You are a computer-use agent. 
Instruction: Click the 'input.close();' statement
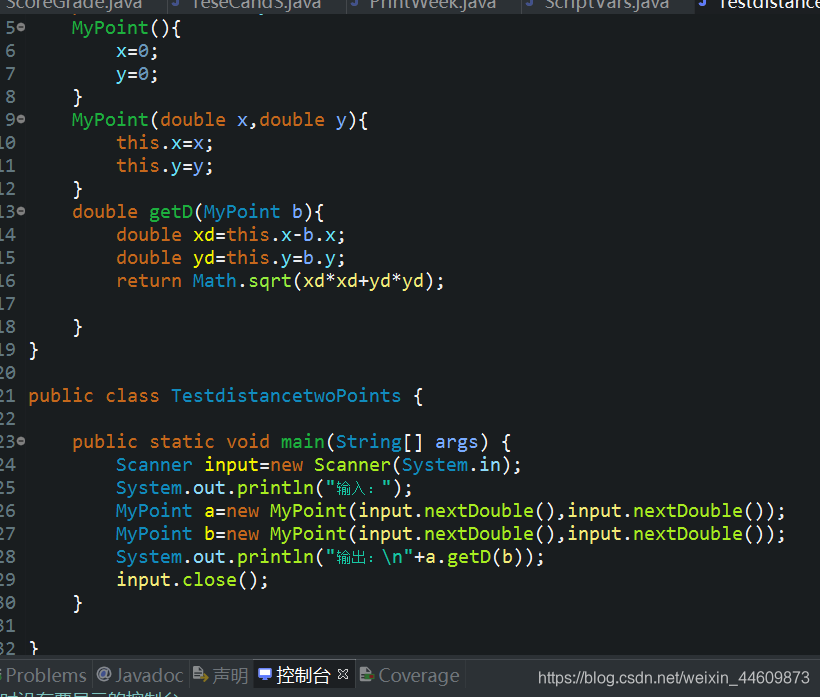[x=192, y=580]
